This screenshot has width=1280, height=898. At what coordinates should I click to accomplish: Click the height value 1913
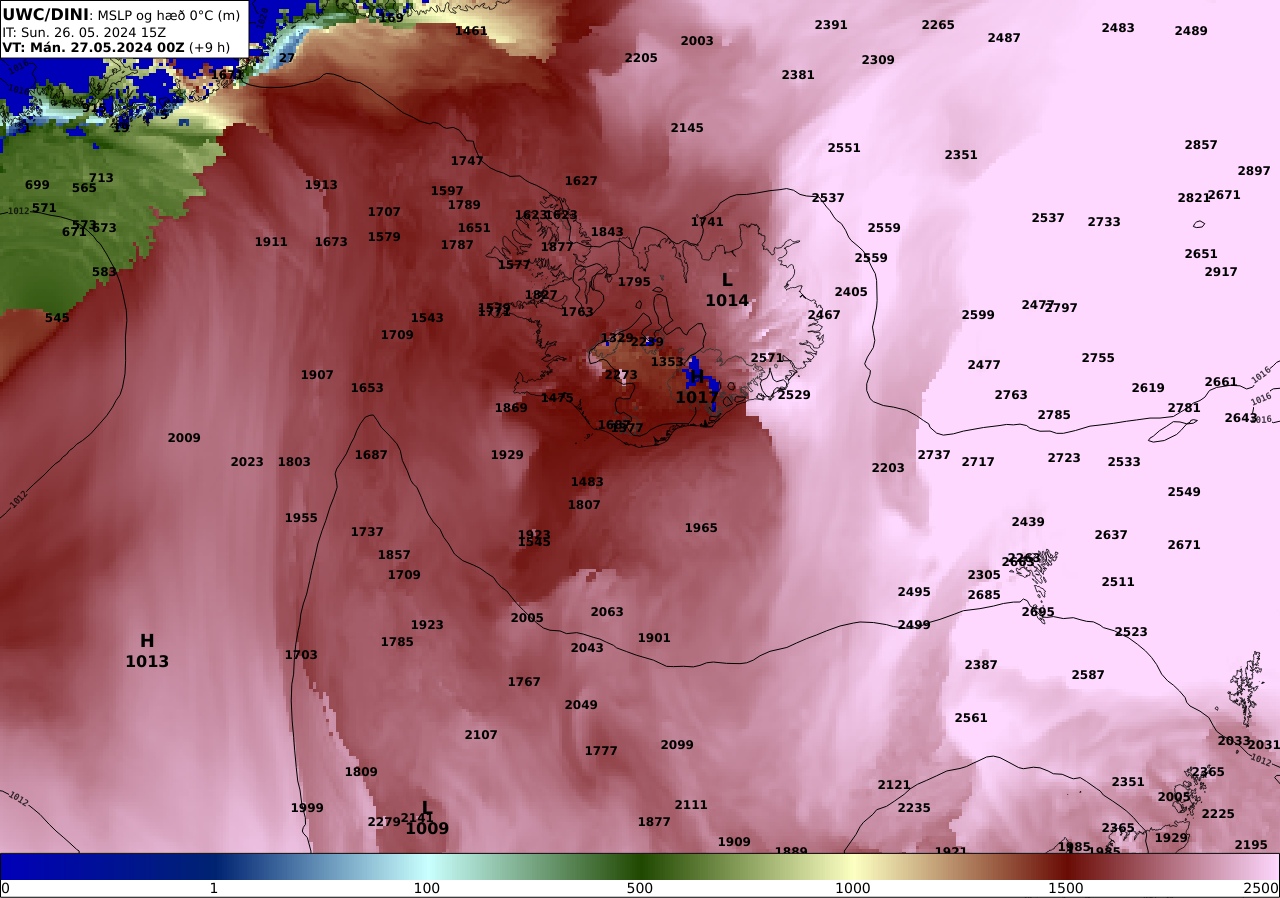tap(321, 185)
